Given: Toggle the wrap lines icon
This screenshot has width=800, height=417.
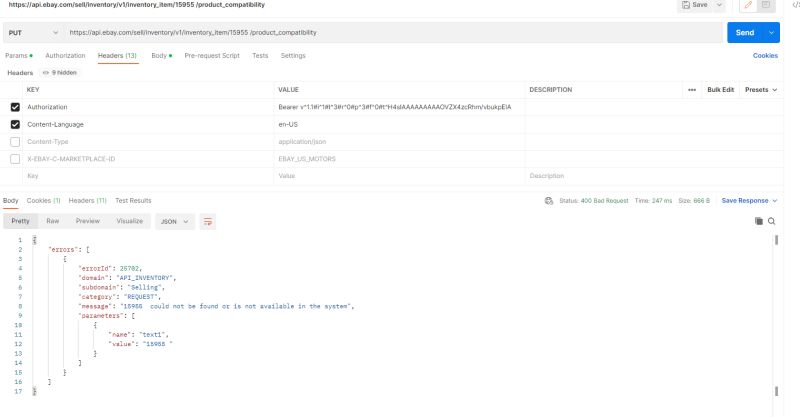Looking at the screenshot, I should 208,222.
